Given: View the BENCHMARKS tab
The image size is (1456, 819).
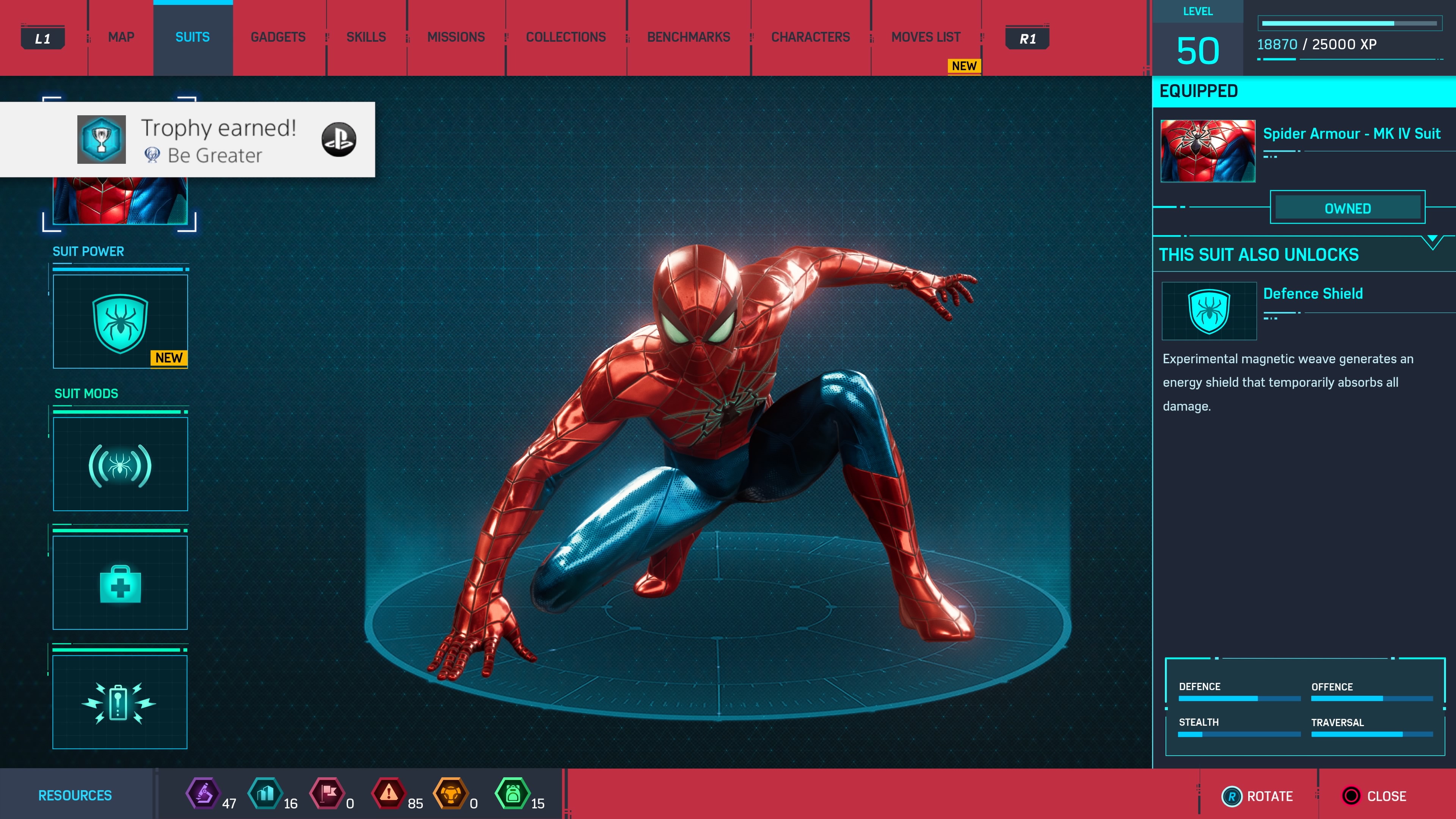Looking at the screenshot, I should pos(689,37).
